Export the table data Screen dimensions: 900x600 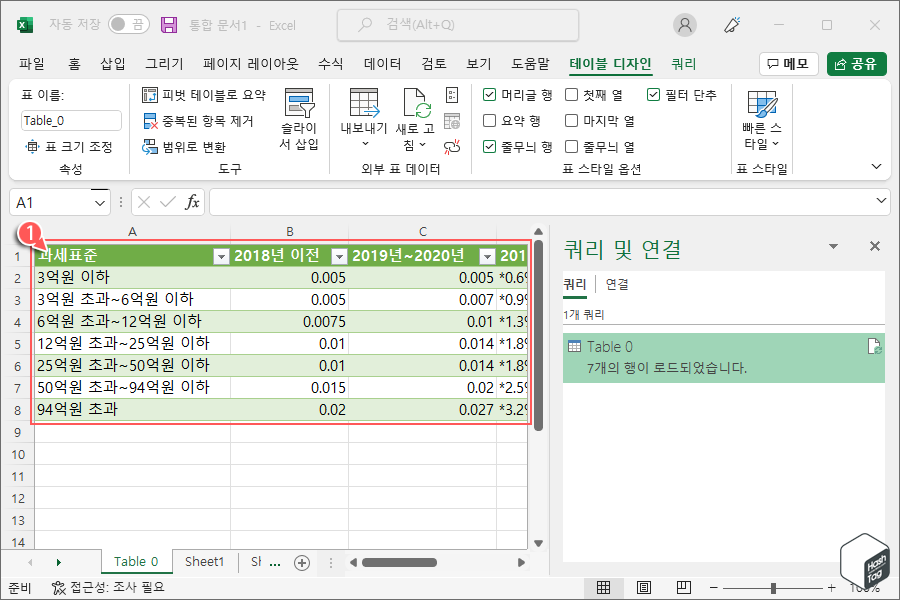364,105
